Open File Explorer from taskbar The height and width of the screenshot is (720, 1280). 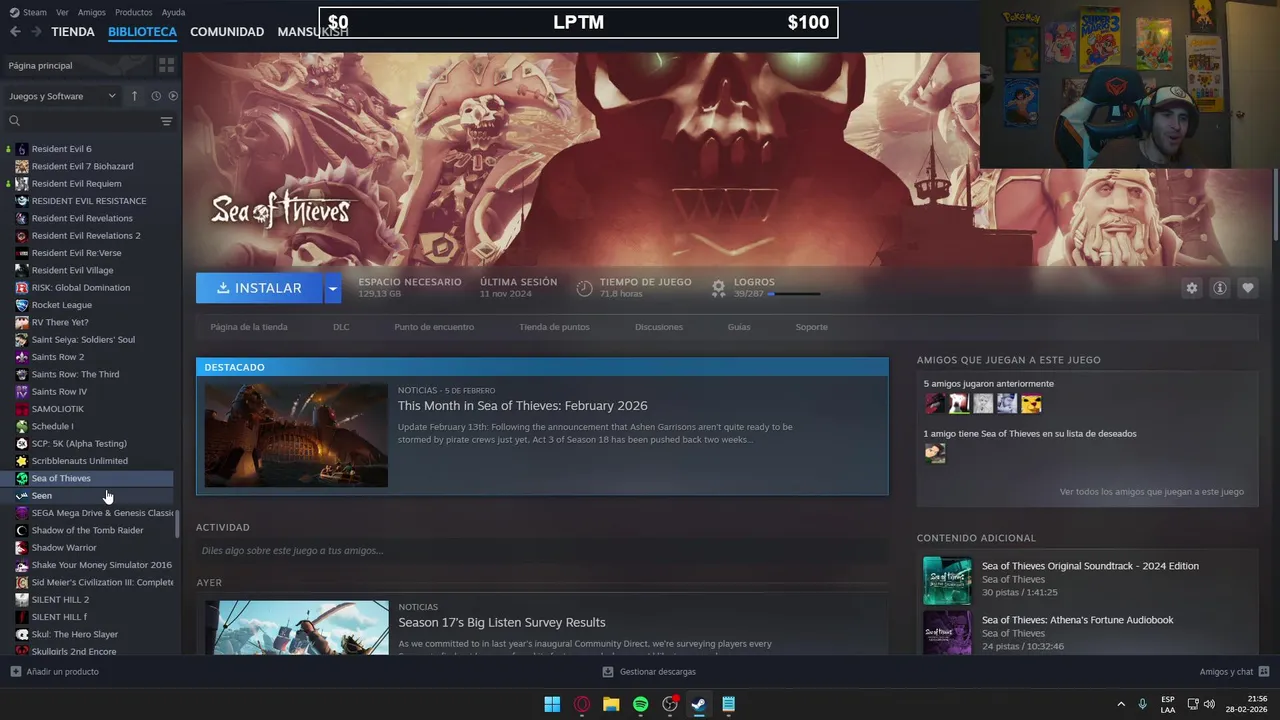point(611,704)
